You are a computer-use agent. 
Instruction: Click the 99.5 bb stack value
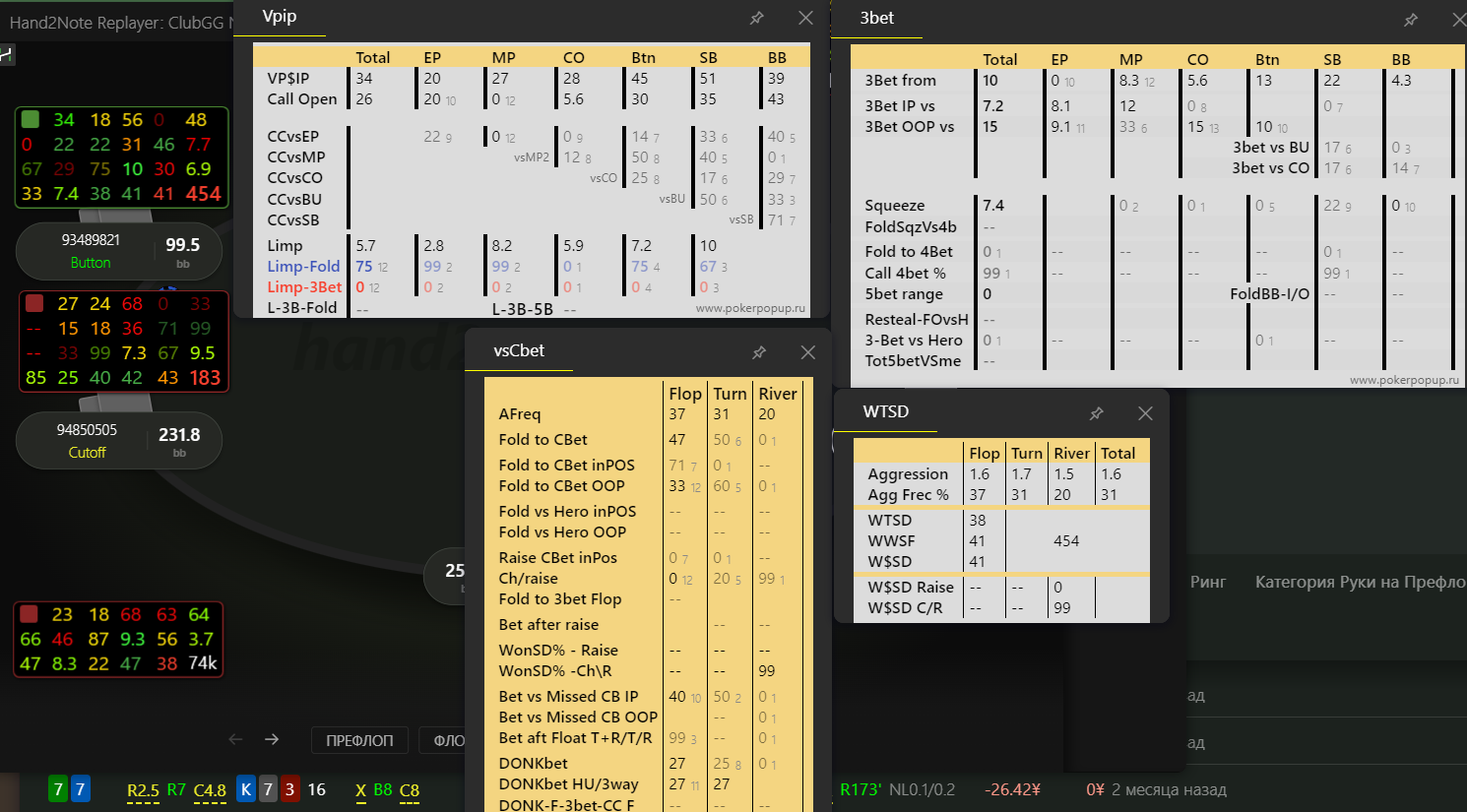point(182,245)
